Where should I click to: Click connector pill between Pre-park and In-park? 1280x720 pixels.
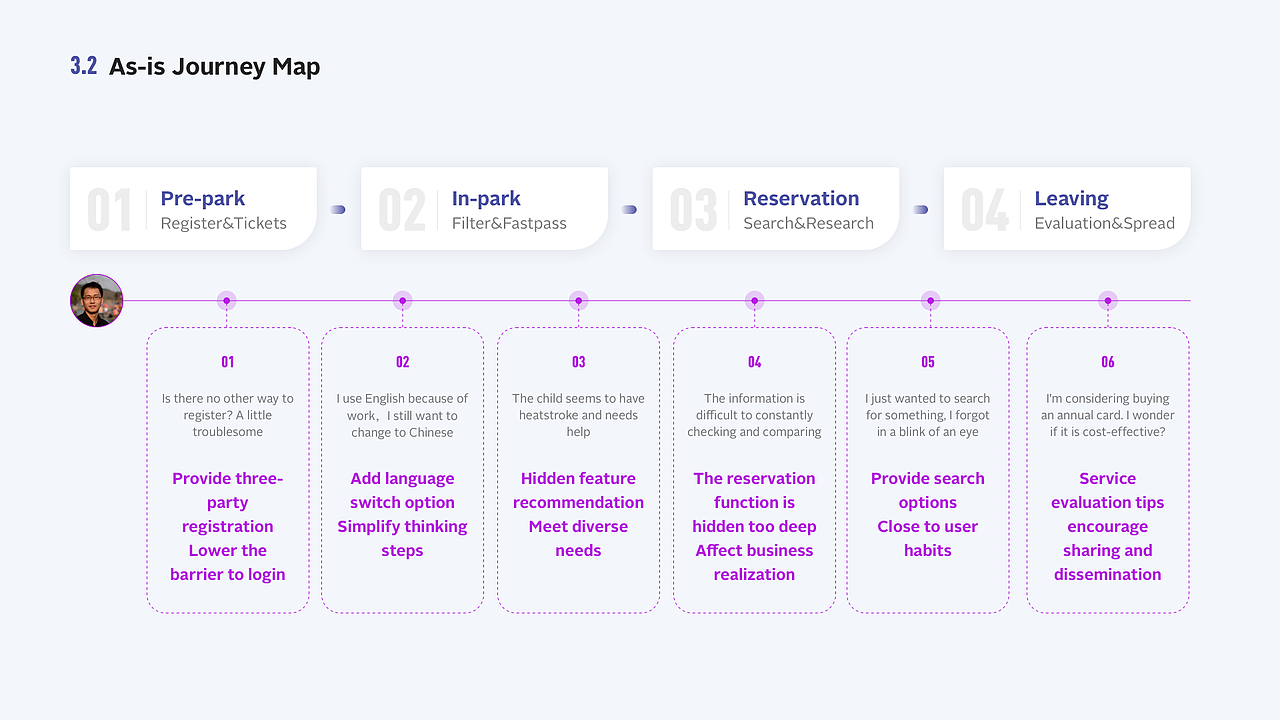pos(338,210)
